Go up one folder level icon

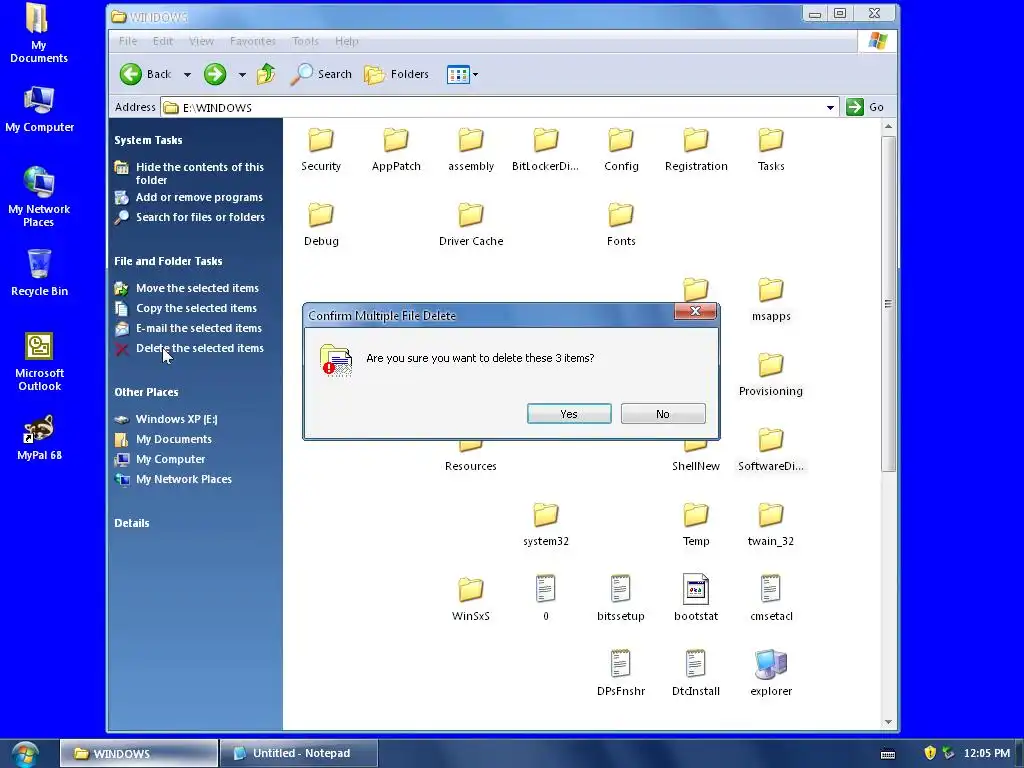pos(266,74)
